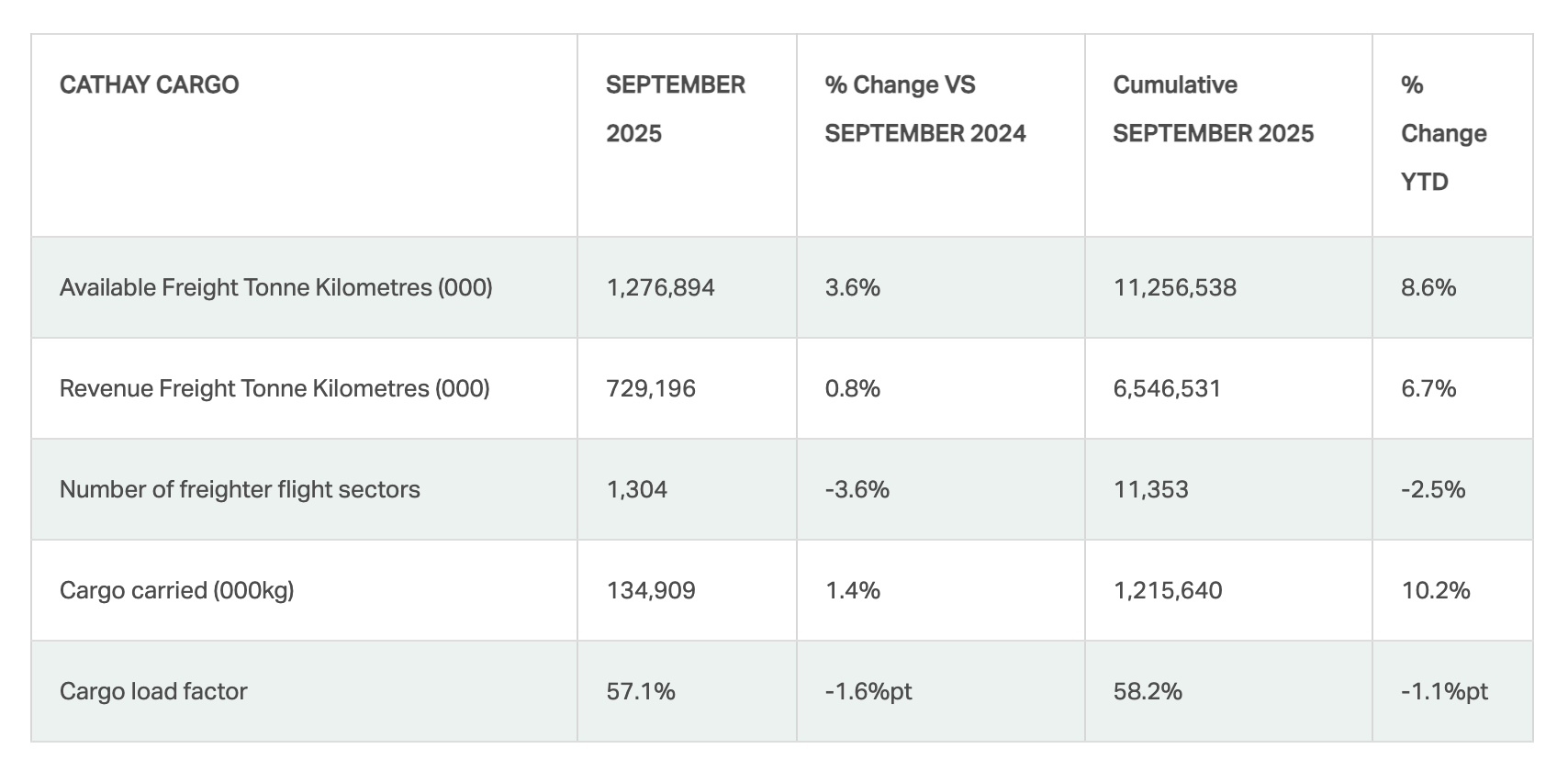The image size is (1568, 771).
Task: Click the -1.1%pt YTD change cell
Action: pos(1444,691)
